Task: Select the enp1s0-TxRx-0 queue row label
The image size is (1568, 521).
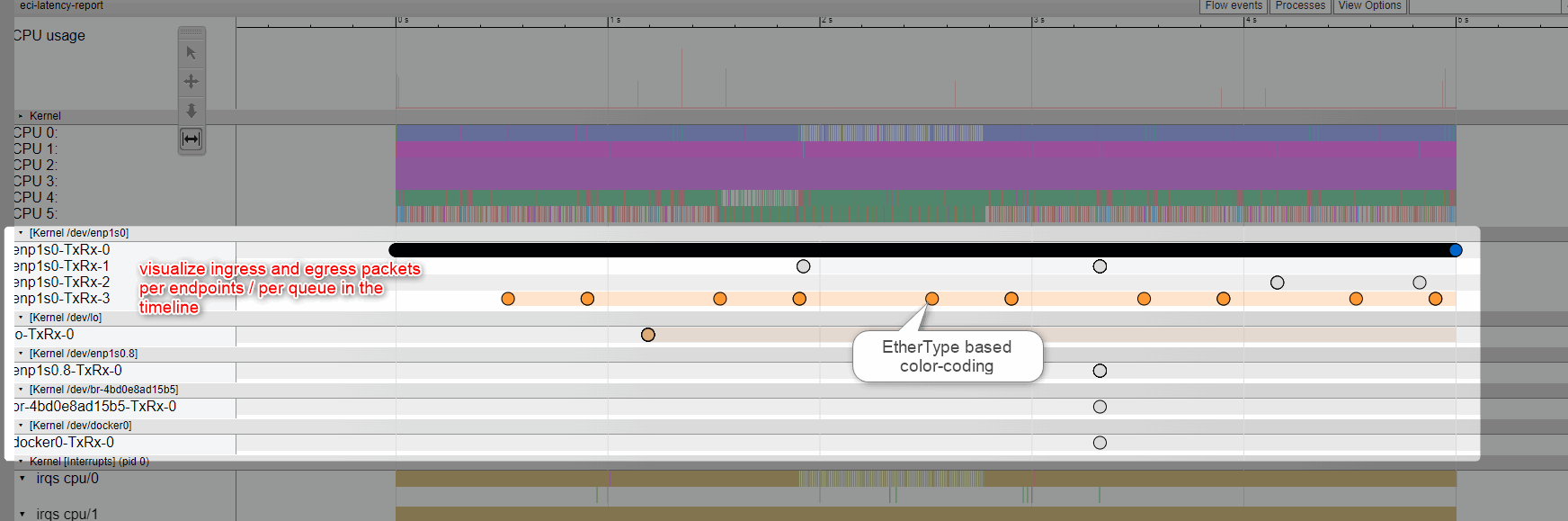Action: (x=62, y=250)
